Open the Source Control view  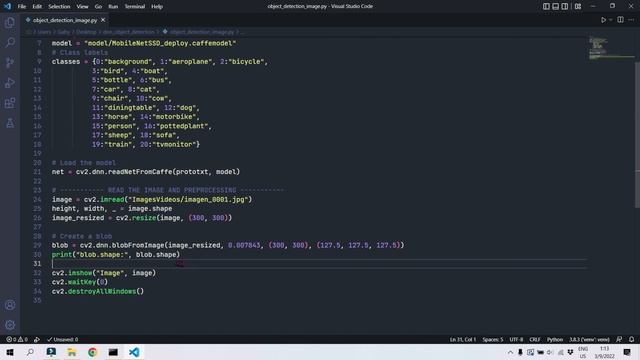click(x=10, y=62)
